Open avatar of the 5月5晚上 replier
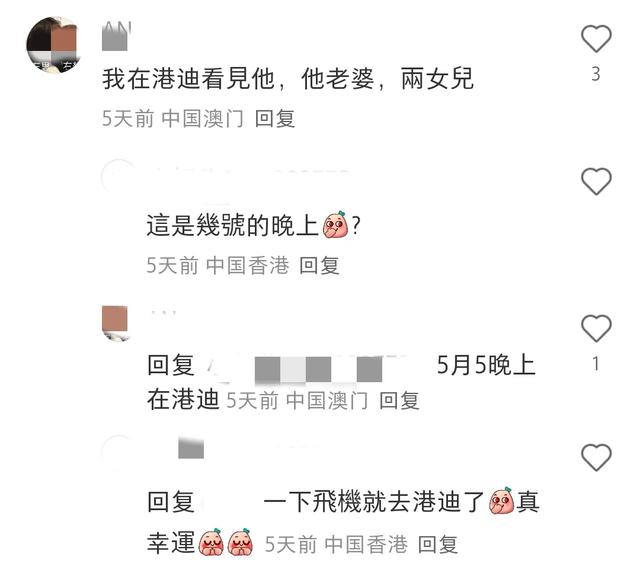 [116, 323]
